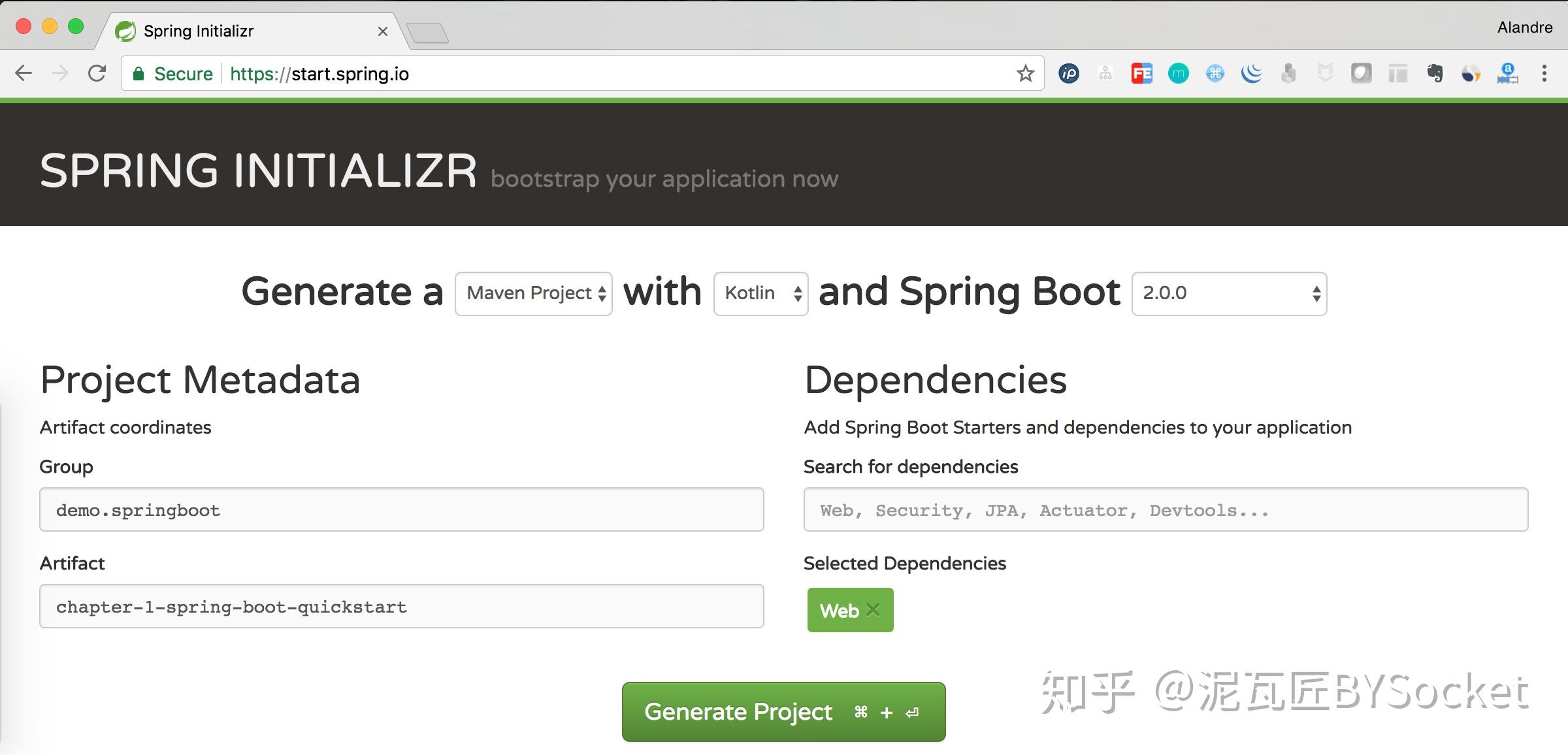Go back using the back arrow
Screen dimensions: 1568x755
24,73
